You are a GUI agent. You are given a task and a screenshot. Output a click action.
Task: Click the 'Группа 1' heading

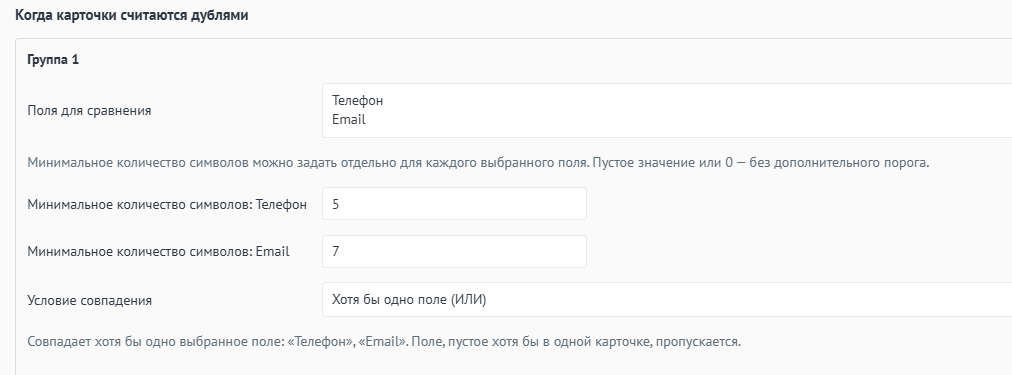[x=53, y=59]
